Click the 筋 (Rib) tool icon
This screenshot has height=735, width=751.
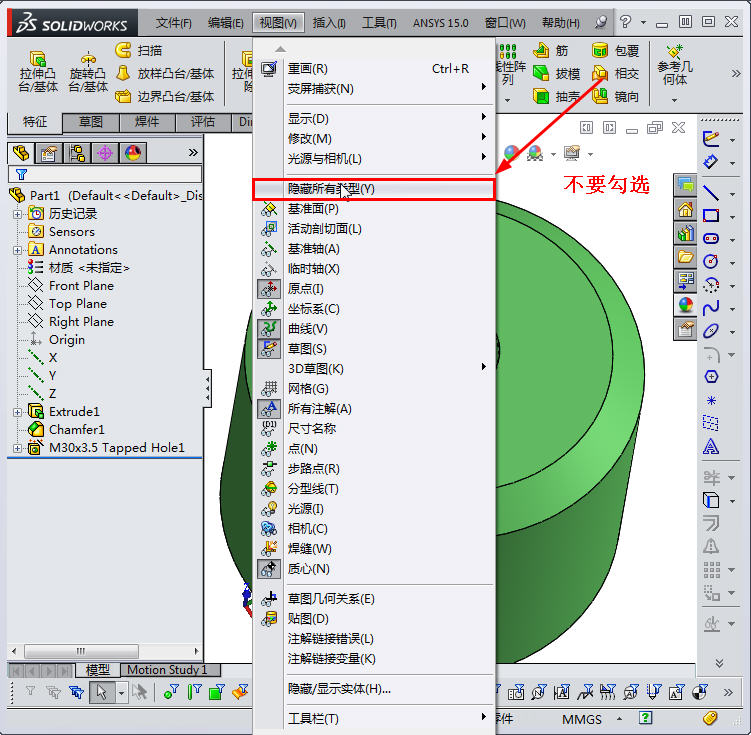[541, 50]
